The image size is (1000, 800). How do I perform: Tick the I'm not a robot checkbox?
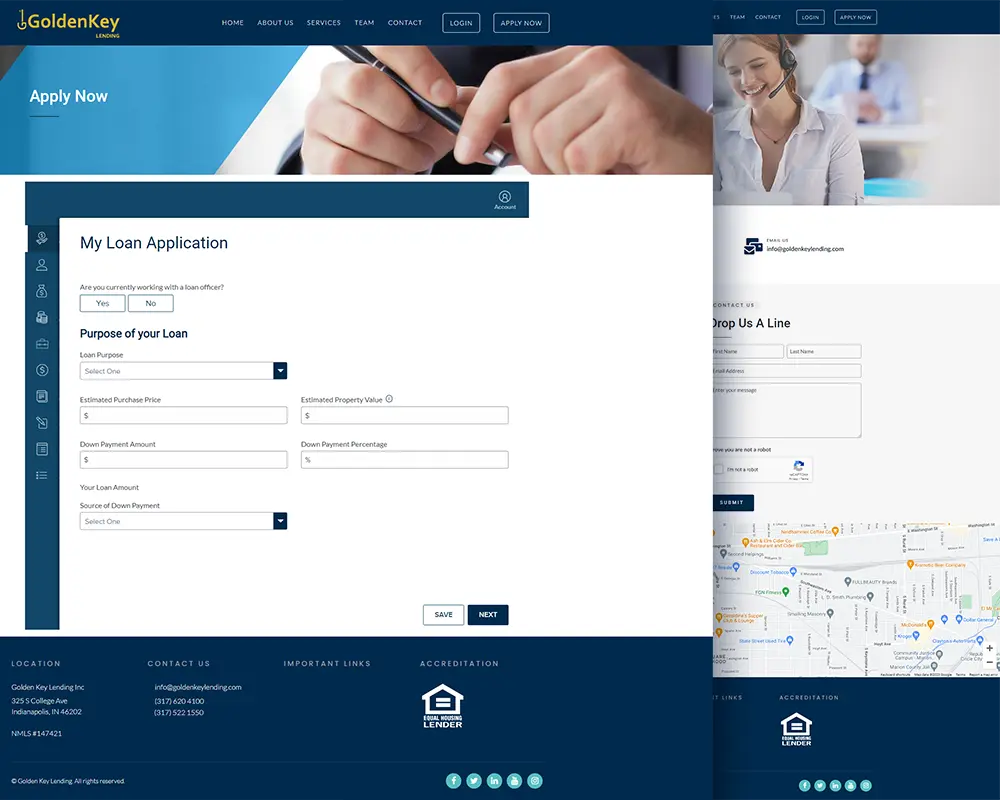pyautogui.click(x=719, y=469)
